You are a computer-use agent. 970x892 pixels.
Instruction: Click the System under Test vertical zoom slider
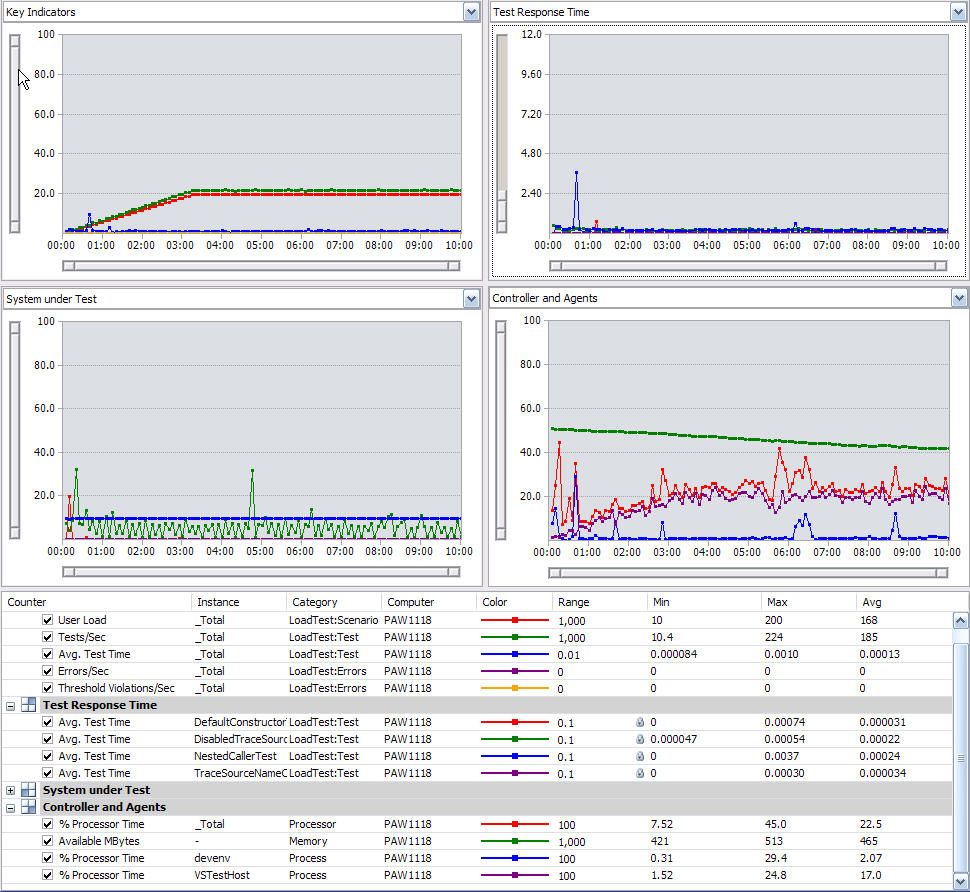pyautogui.click(x=15, y=430)
